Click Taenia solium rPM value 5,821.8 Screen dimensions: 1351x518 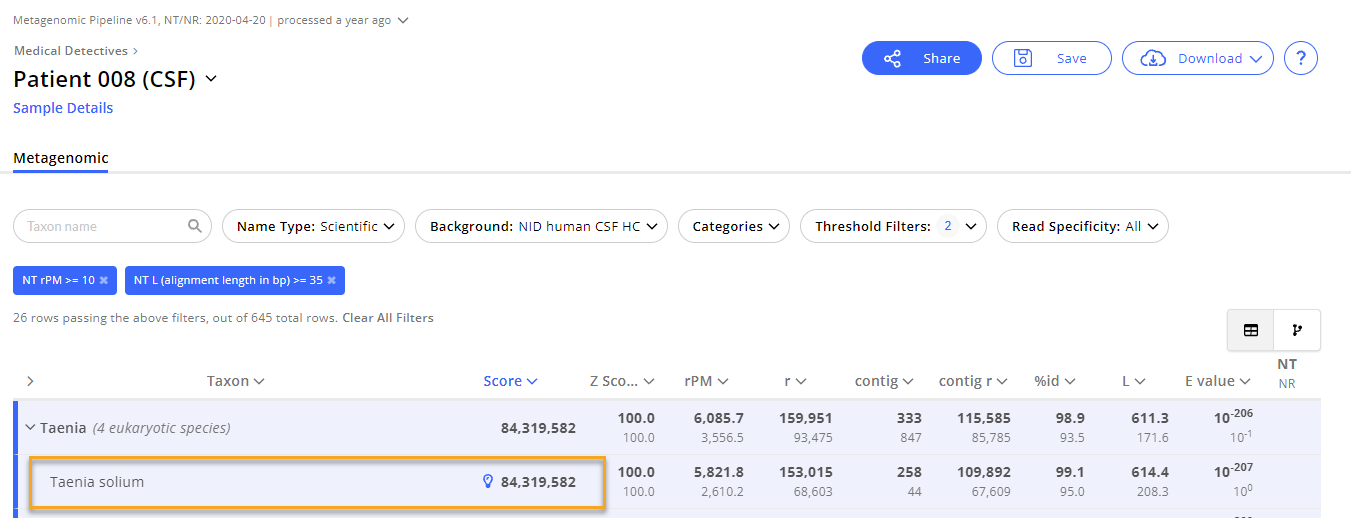coord(718,472)
